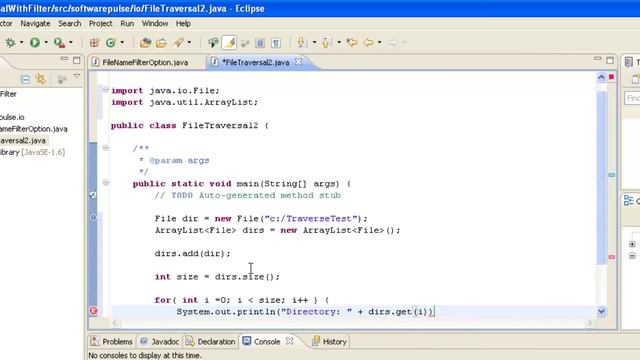Screen dimensions: 640x360
Task: Click the Previous Annotation arrow icon
Action: pyautogui.click(x=326, y=42)
